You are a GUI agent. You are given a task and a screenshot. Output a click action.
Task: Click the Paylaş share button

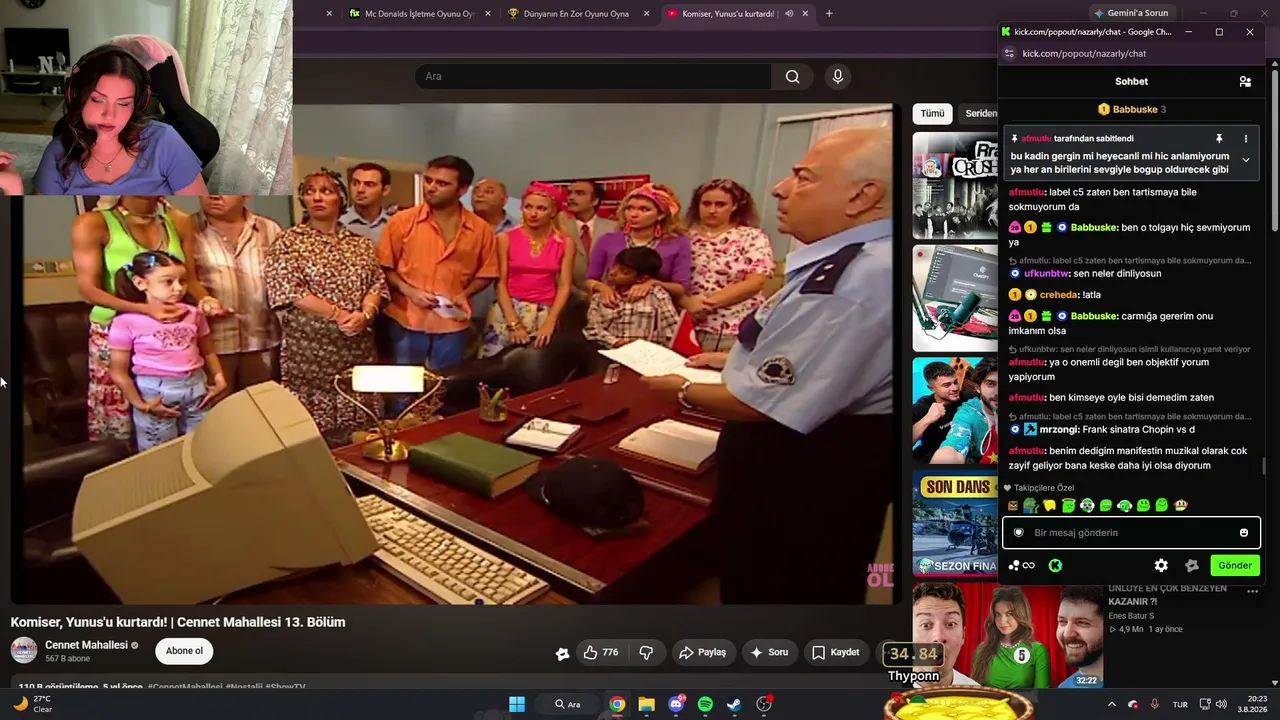click(x=702, y=652)
